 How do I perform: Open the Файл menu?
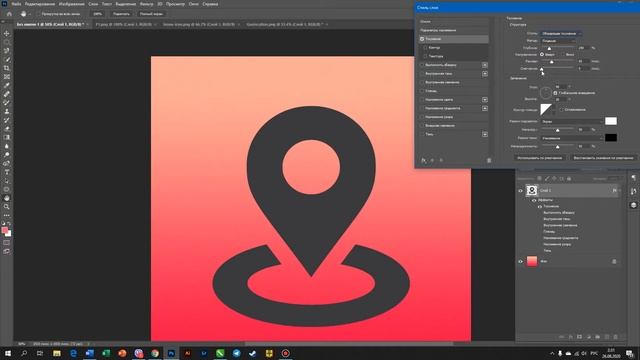16,4
